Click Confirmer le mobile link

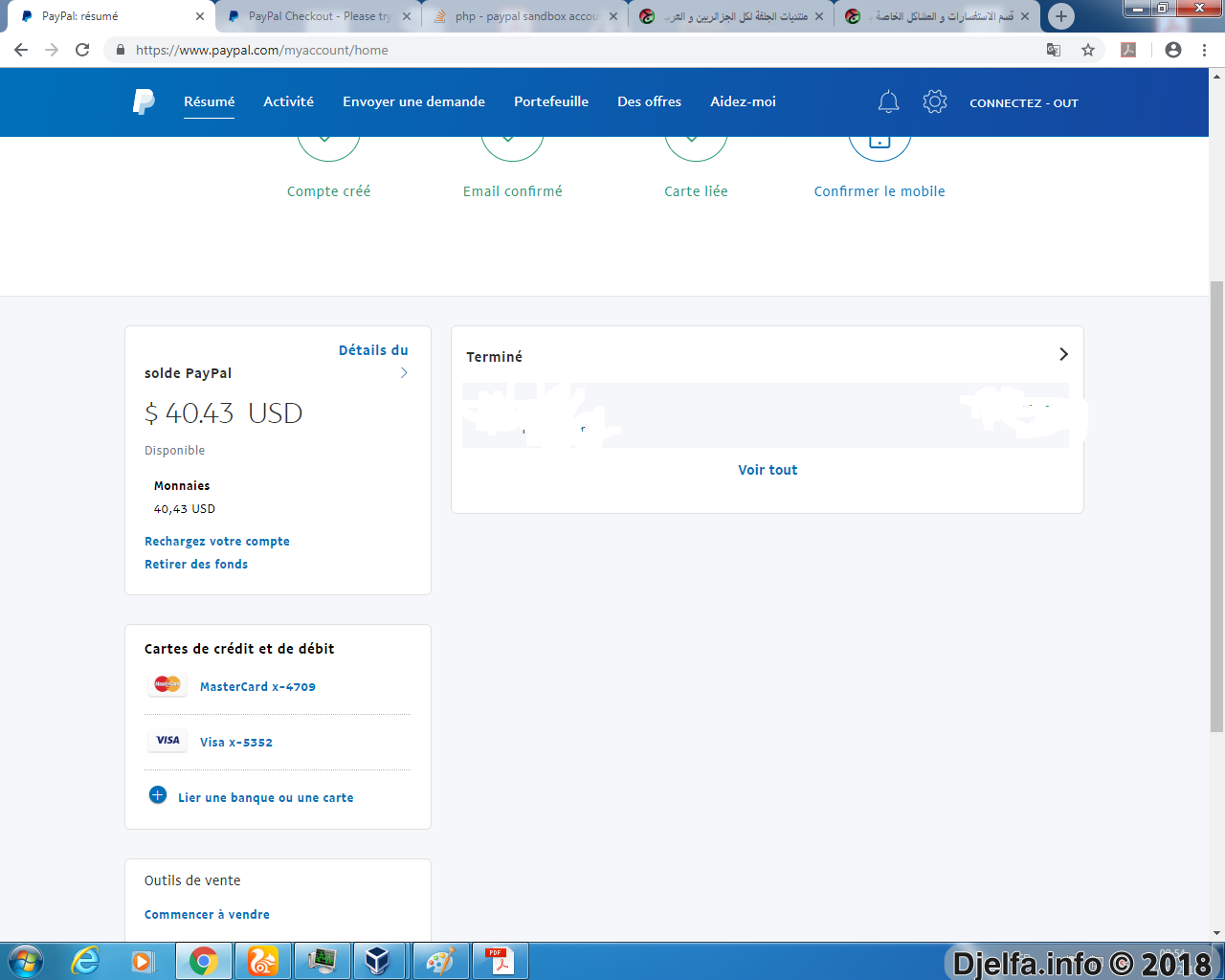[x=880, y=191]
